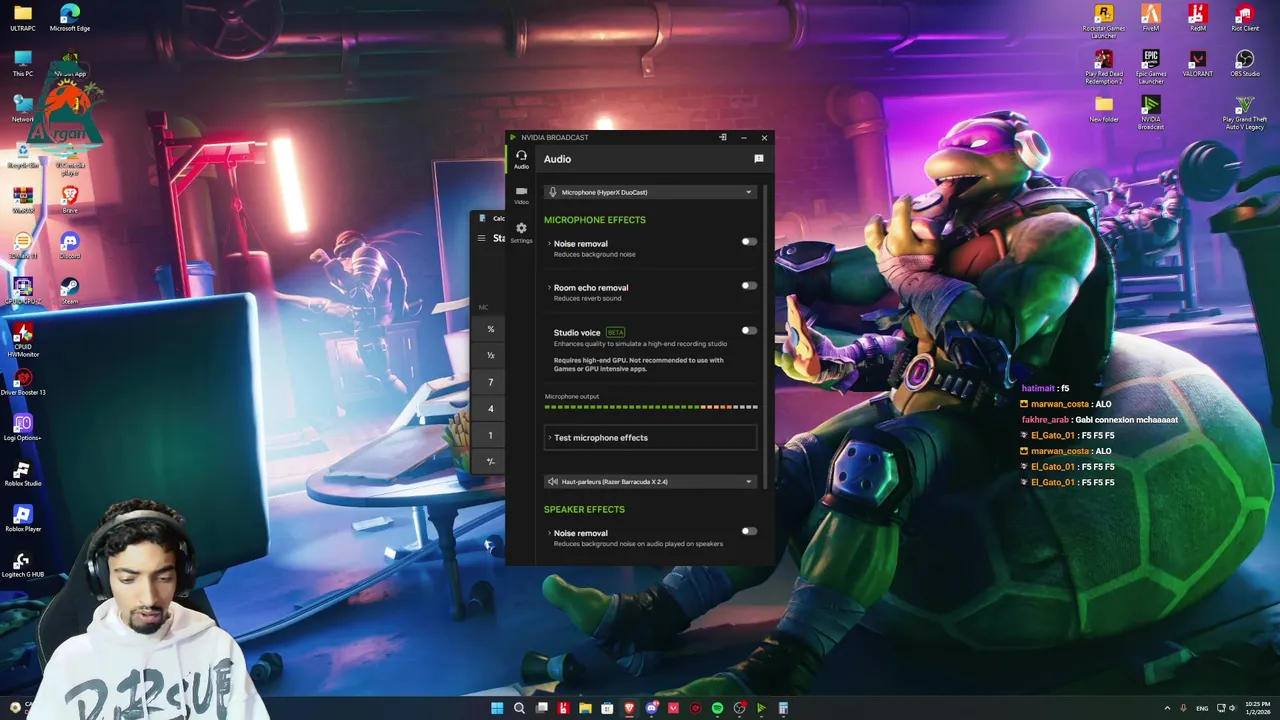Expand microphone Noise removal options chevron
This screenshot has width=1280, height=720.
coord(549,244)
